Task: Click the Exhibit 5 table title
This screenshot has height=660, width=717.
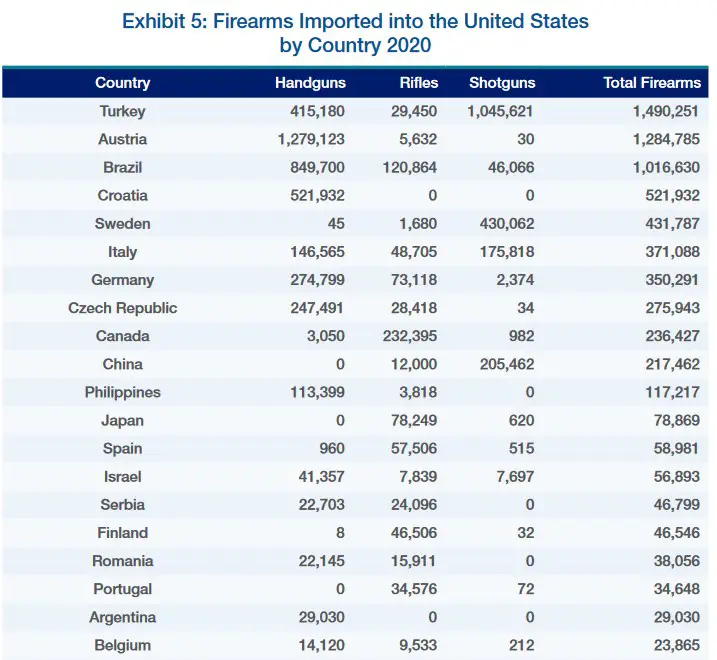Action: (355, 33)
